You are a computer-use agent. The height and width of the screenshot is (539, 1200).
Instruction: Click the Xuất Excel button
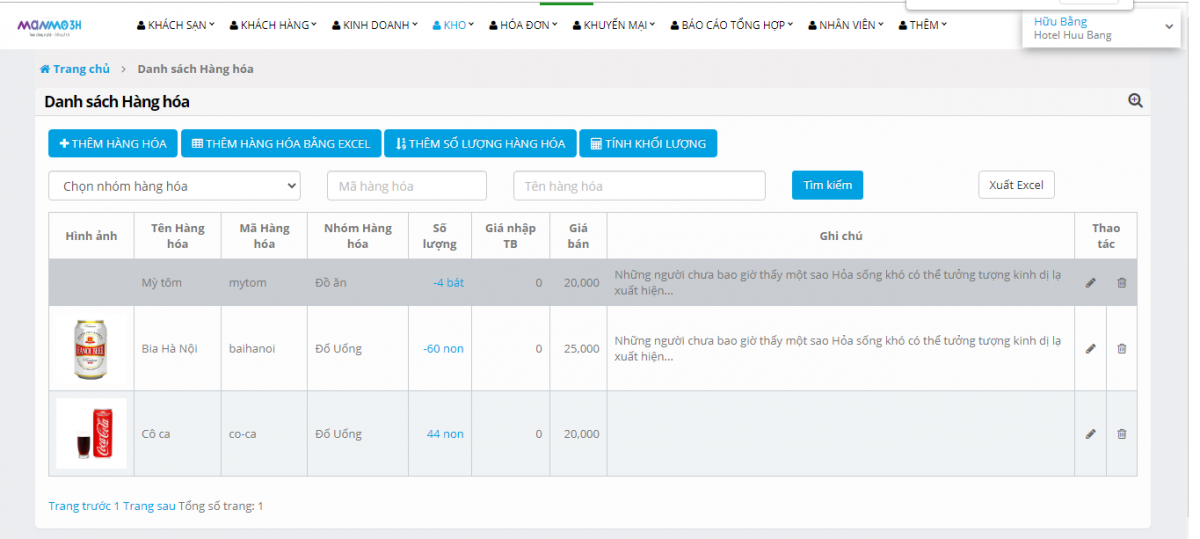pos(1015,185)
